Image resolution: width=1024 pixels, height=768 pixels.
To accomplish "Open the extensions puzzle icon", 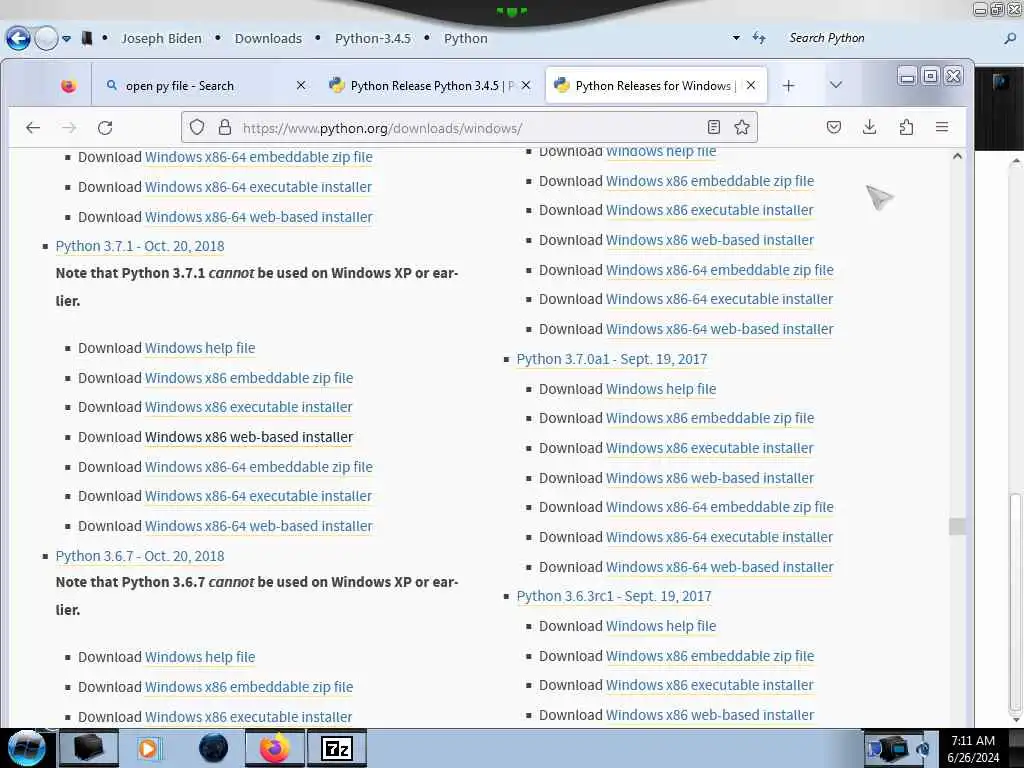I will coord(906,127).
